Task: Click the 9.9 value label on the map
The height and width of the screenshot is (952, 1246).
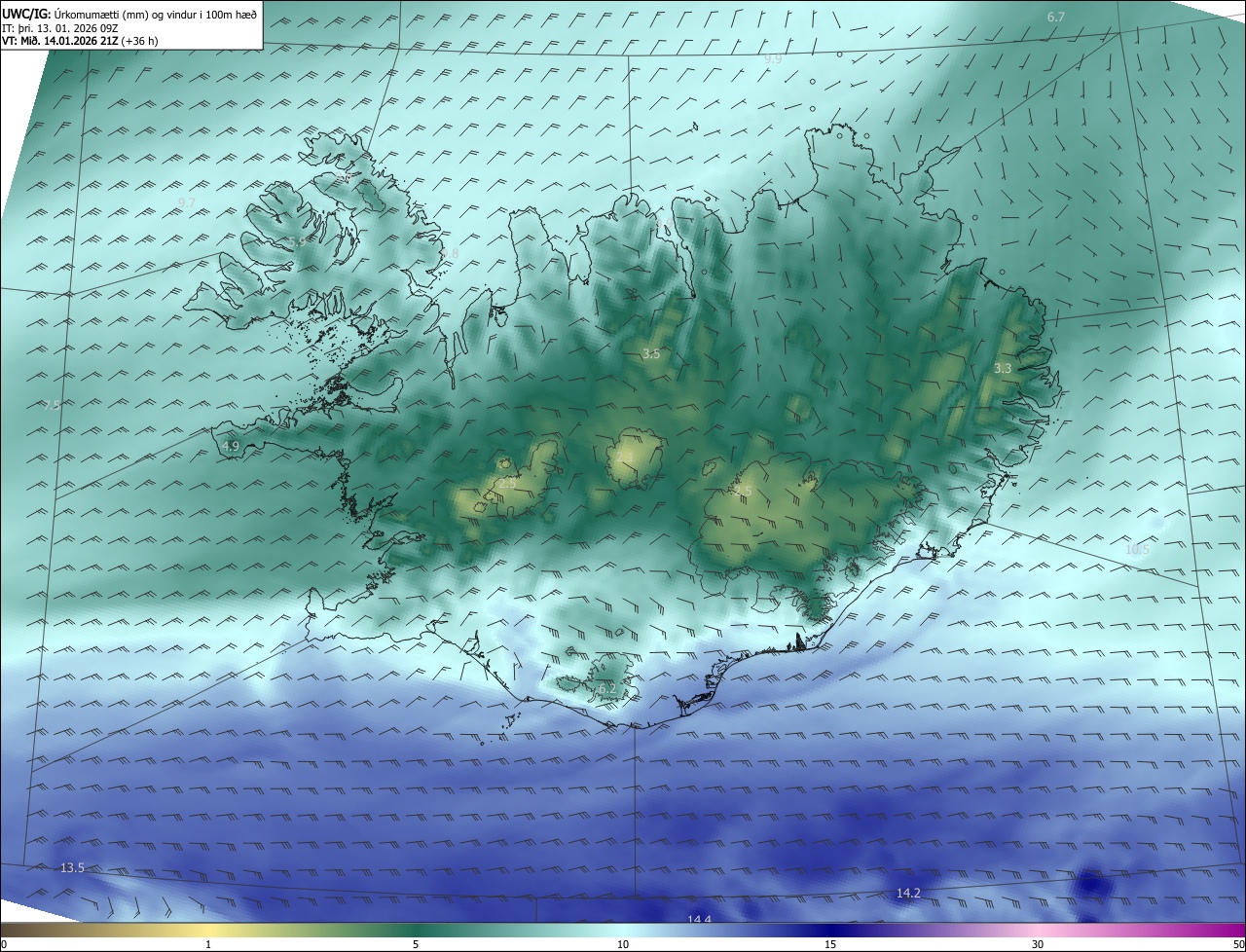Action: click(773, 59)
